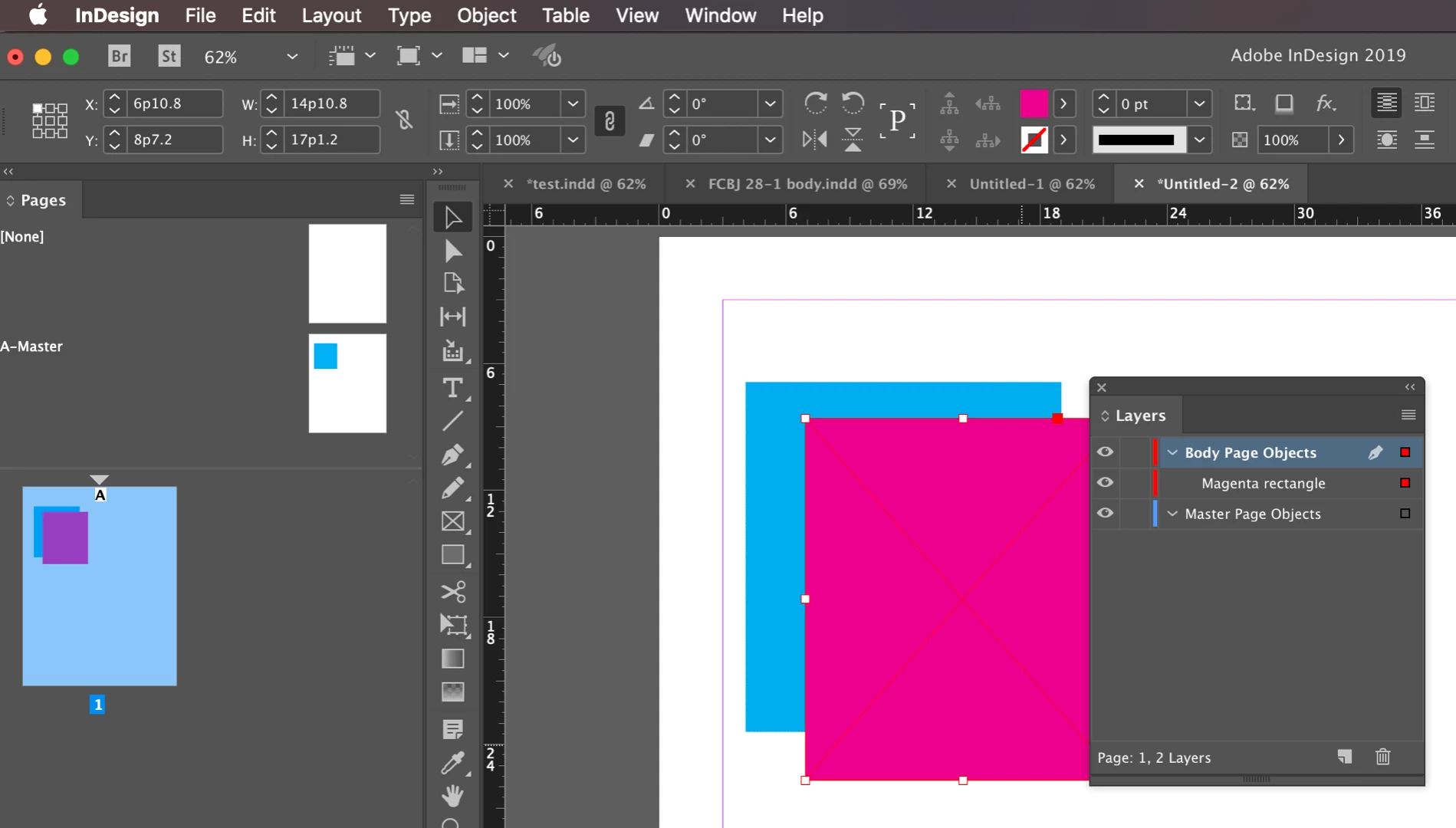Open the Window menu
1456x828 pixels.
[x=720, y=15]
